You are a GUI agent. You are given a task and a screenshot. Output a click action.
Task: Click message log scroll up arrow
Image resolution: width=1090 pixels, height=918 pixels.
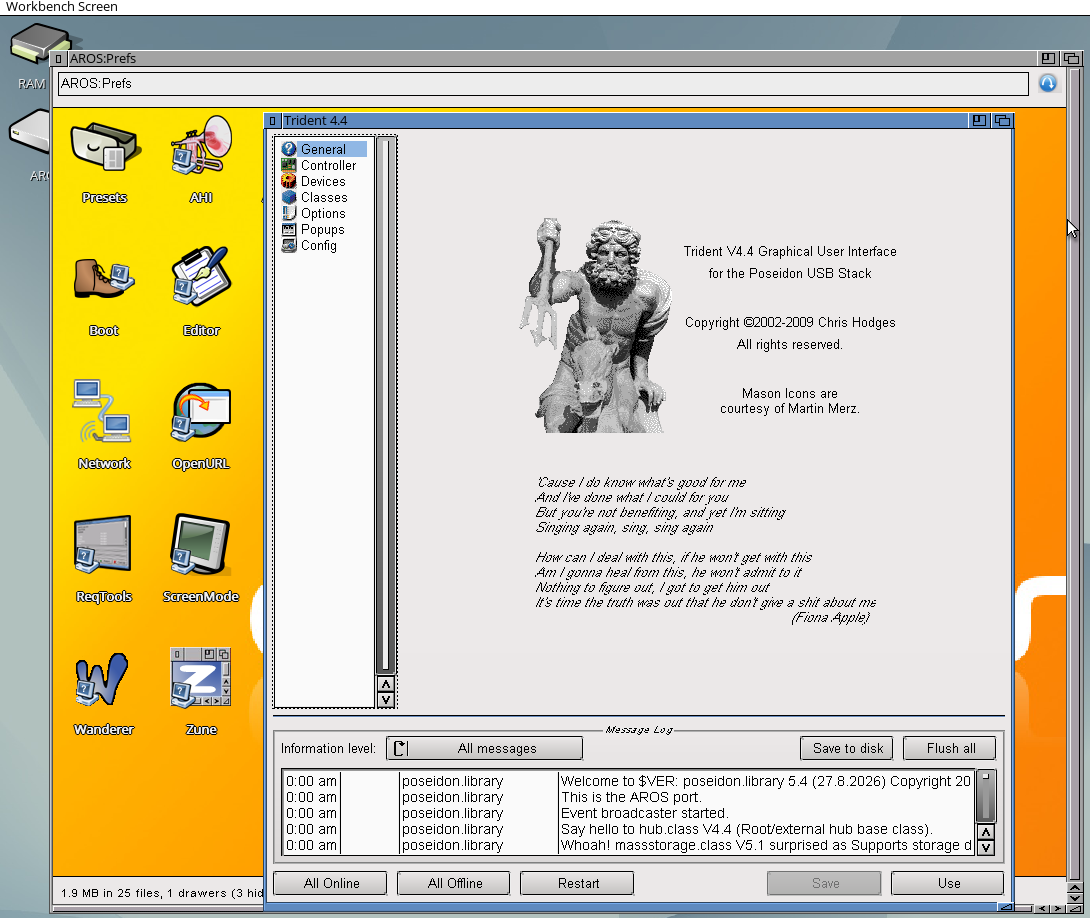(986, 832)
